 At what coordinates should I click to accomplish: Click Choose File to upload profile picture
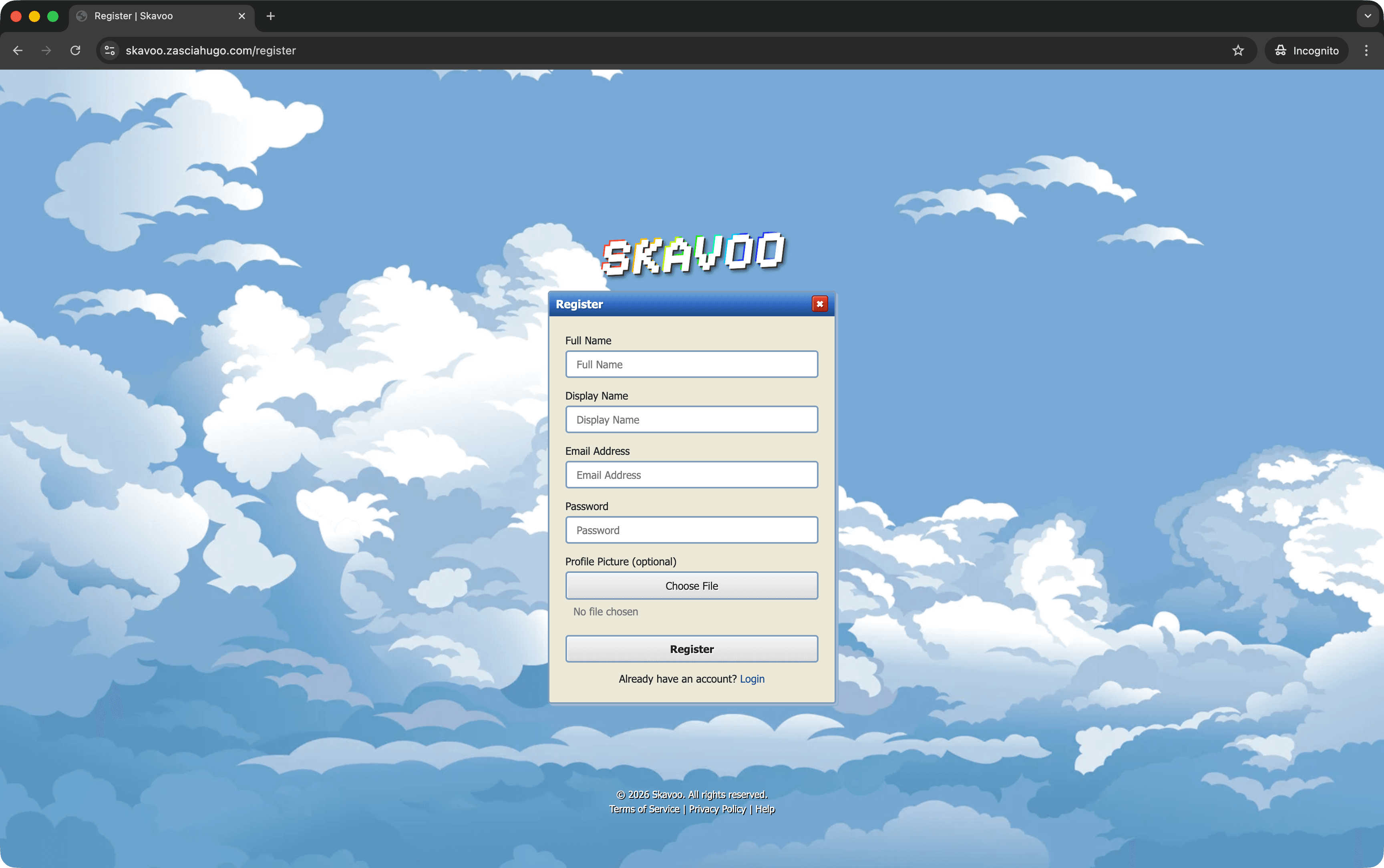pos(692,585)
